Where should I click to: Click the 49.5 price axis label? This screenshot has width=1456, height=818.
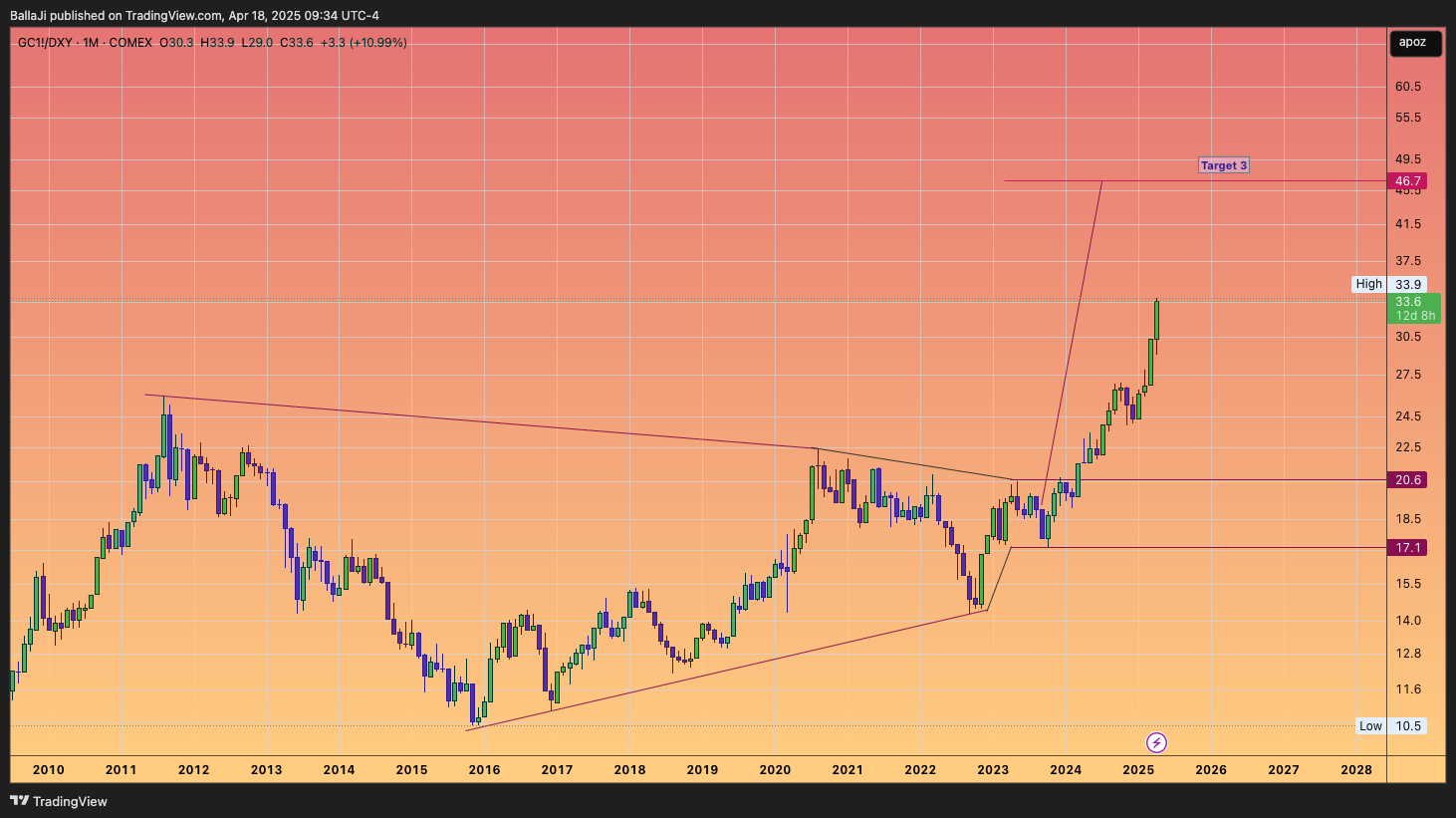pyautogui.click(x=1407, y=159)
